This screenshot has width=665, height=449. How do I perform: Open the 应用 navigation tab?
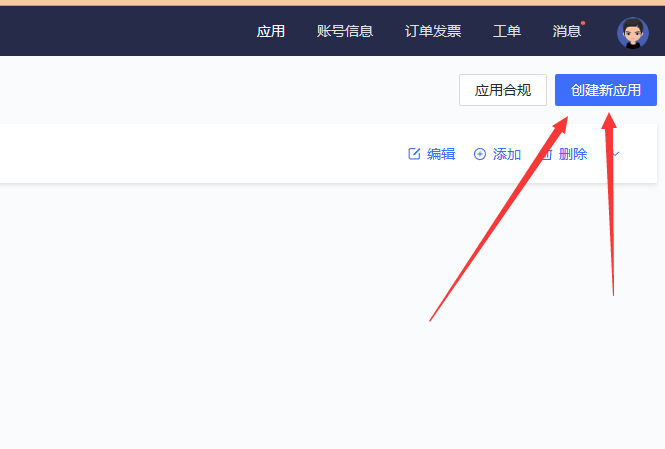271,31
